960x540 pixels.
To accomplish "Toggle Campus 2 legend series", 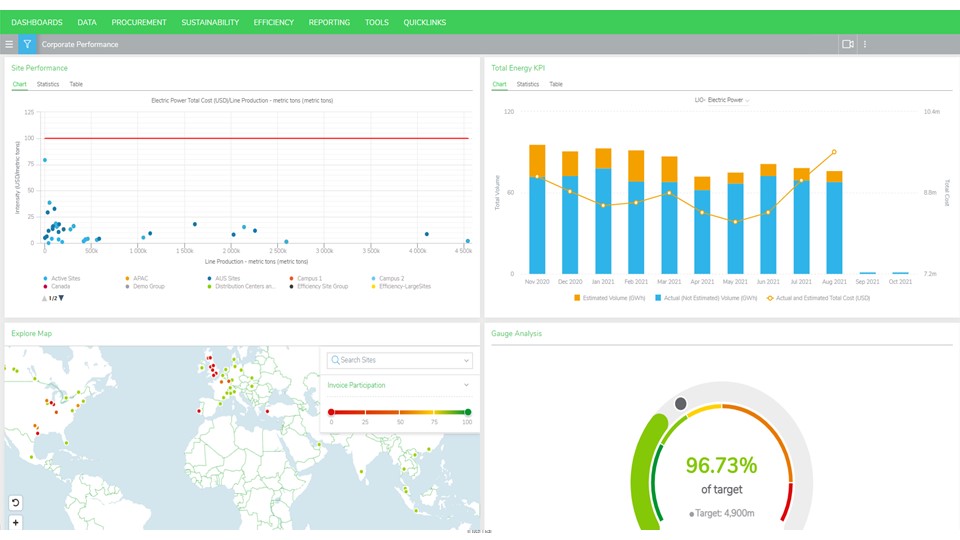I will click(x=388, y=279).
